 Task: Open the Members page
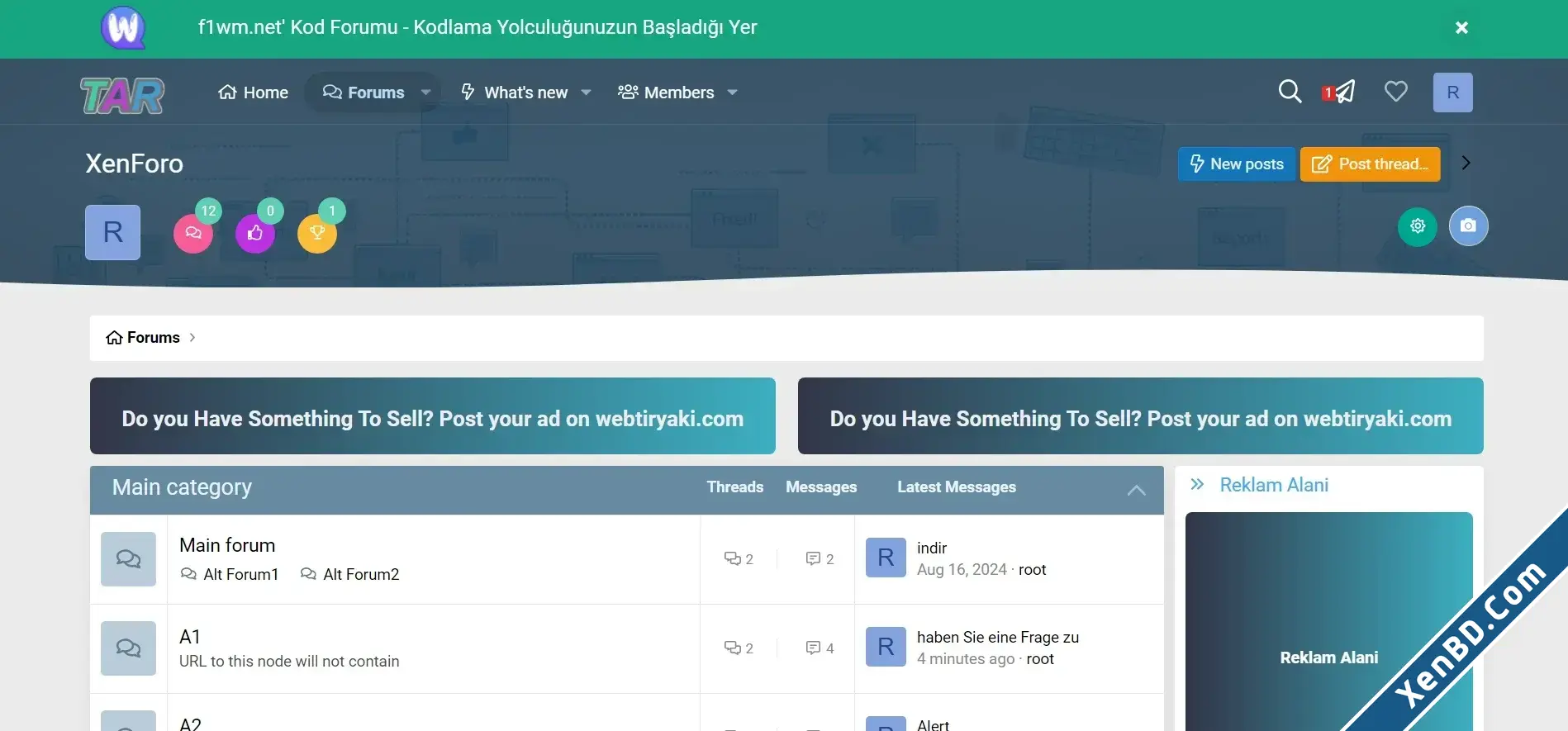(x=666, y=93)
